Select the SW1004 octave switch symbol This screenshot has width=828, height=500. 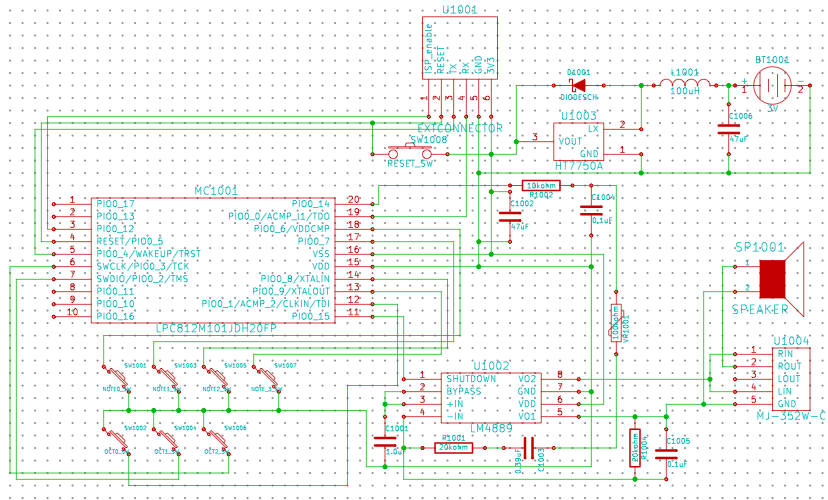click(x=166, y=441)
